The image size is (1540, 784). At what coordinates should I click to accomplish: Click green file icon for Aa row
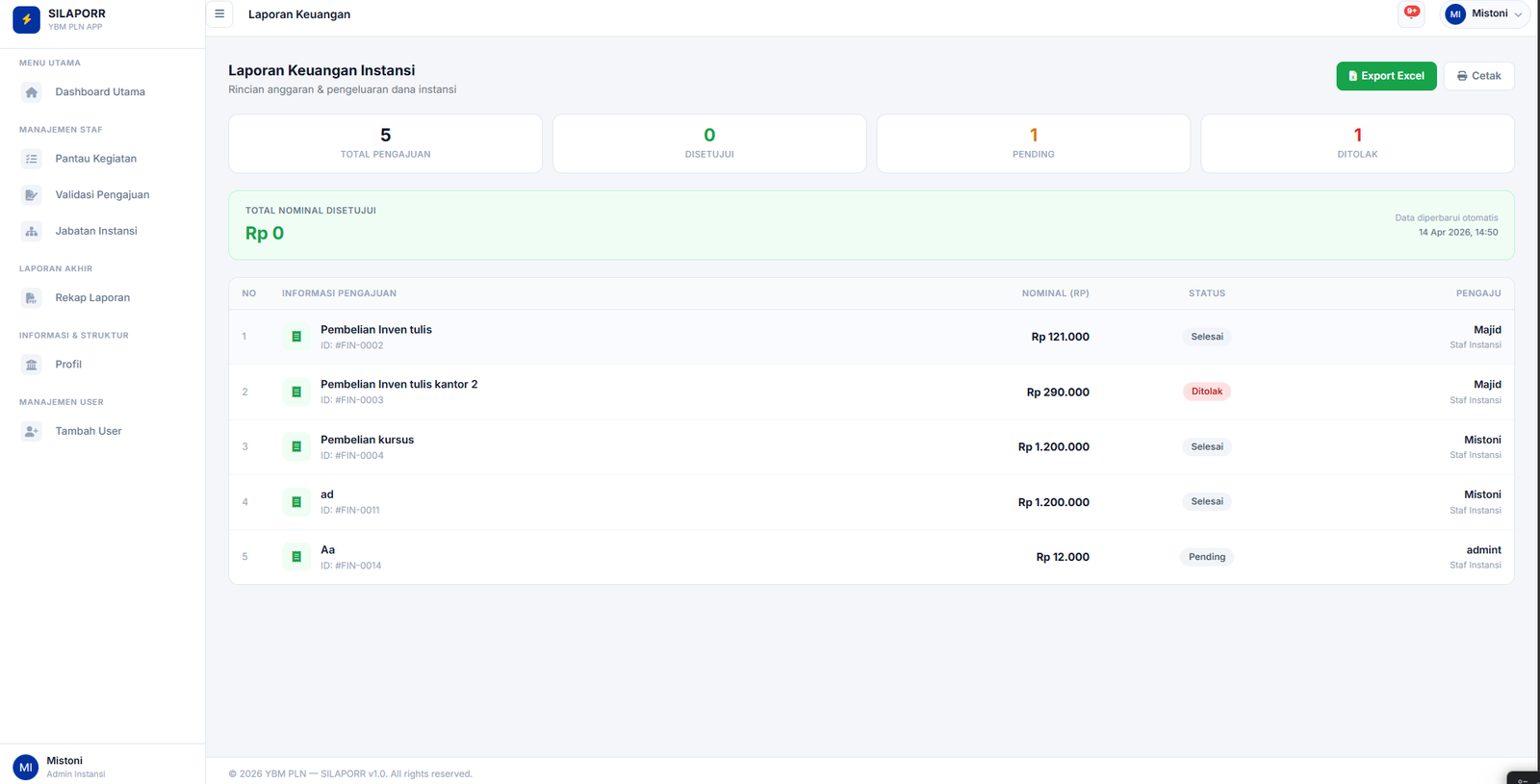tap(296, 557)
